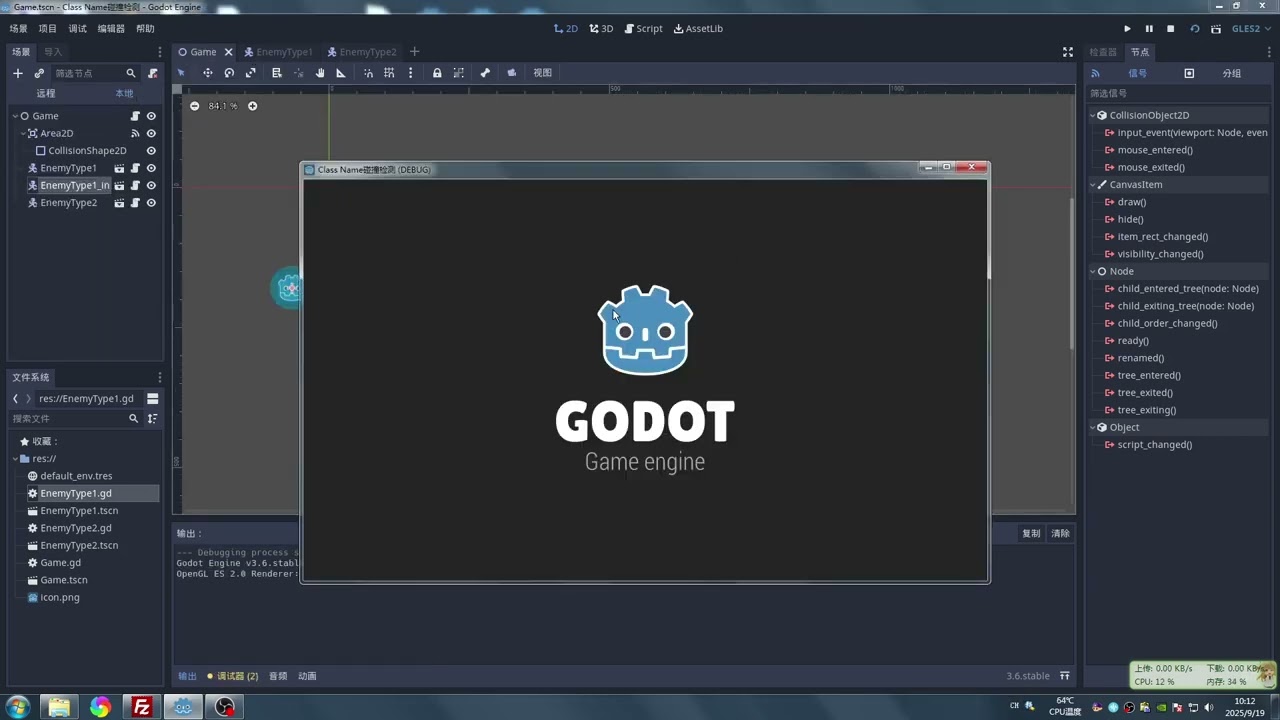The image size is (1280, 720).
Task: Switch to the 检查器 tab
Action: pyautogui.click(x=1103, y=52)
